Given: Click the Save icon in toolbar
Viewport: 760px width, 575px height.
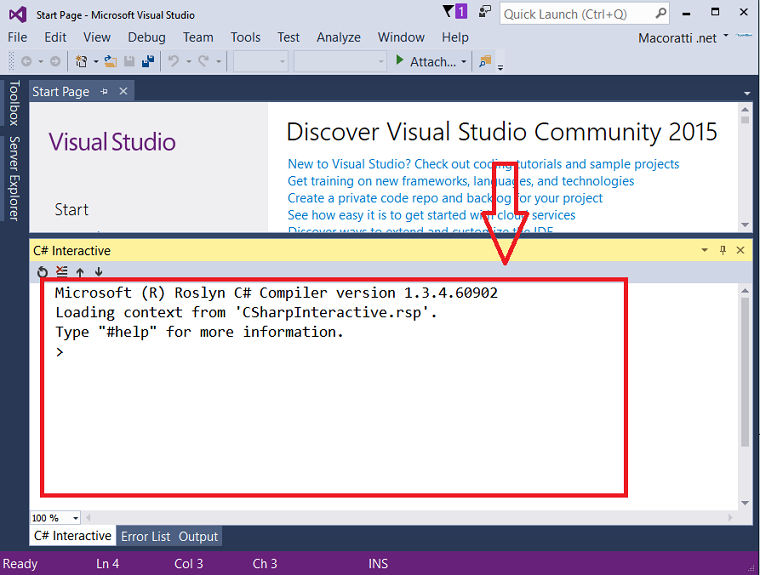Looking at the screenshot, I should point(129,62).
